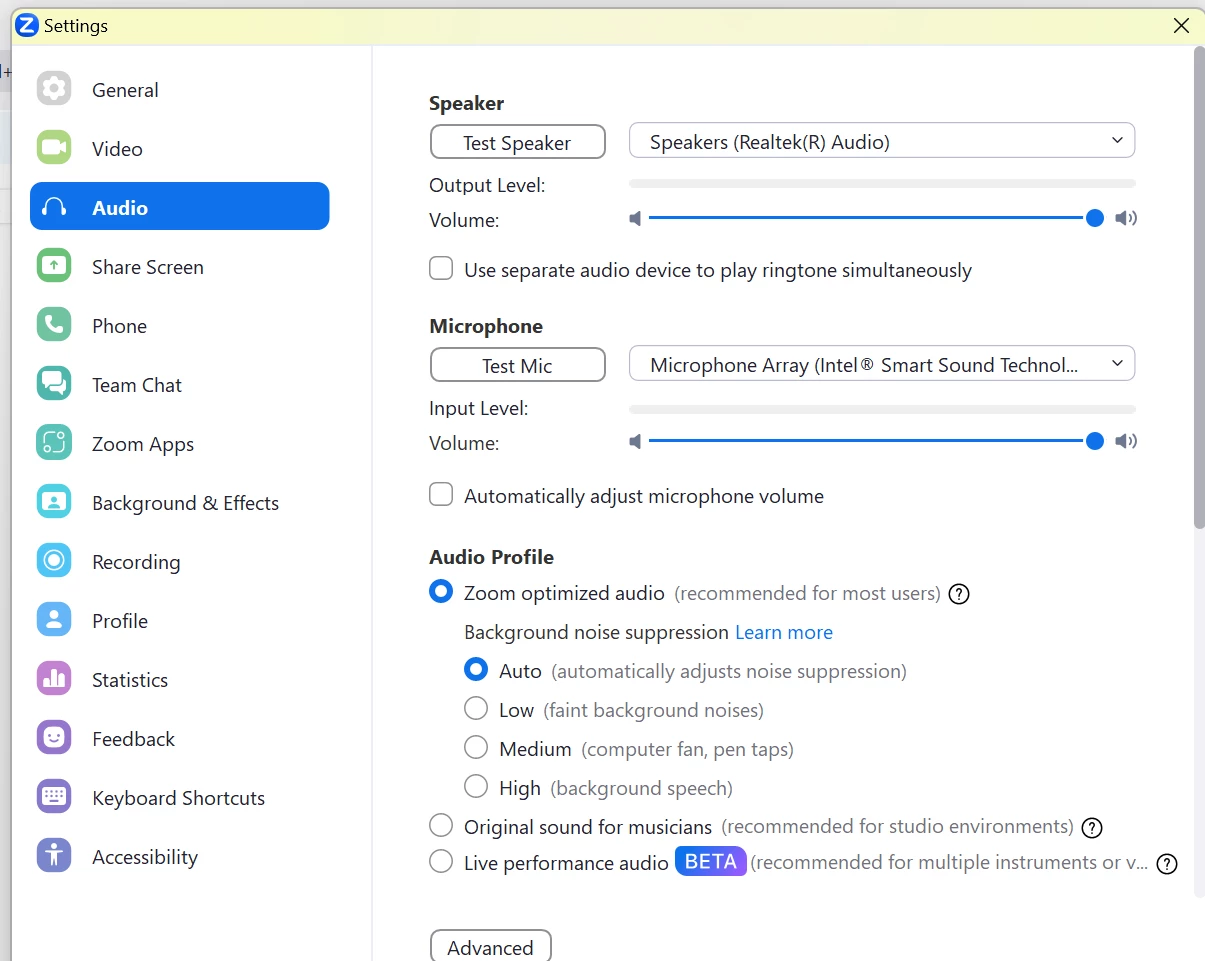
Task: Click the Feedback smiley icon
Action: pyautogui.click(x=54, y=738)
